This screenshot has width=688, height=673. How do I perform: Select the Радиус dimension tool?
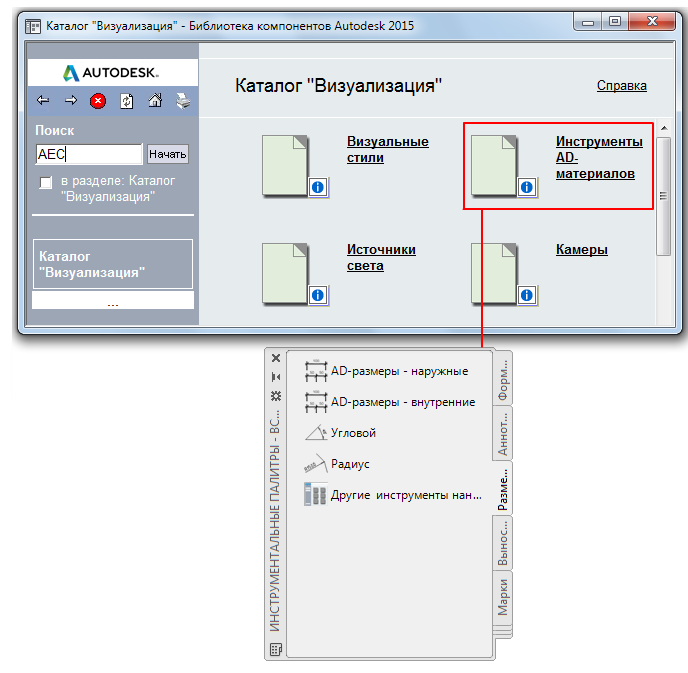click(337, 464)
